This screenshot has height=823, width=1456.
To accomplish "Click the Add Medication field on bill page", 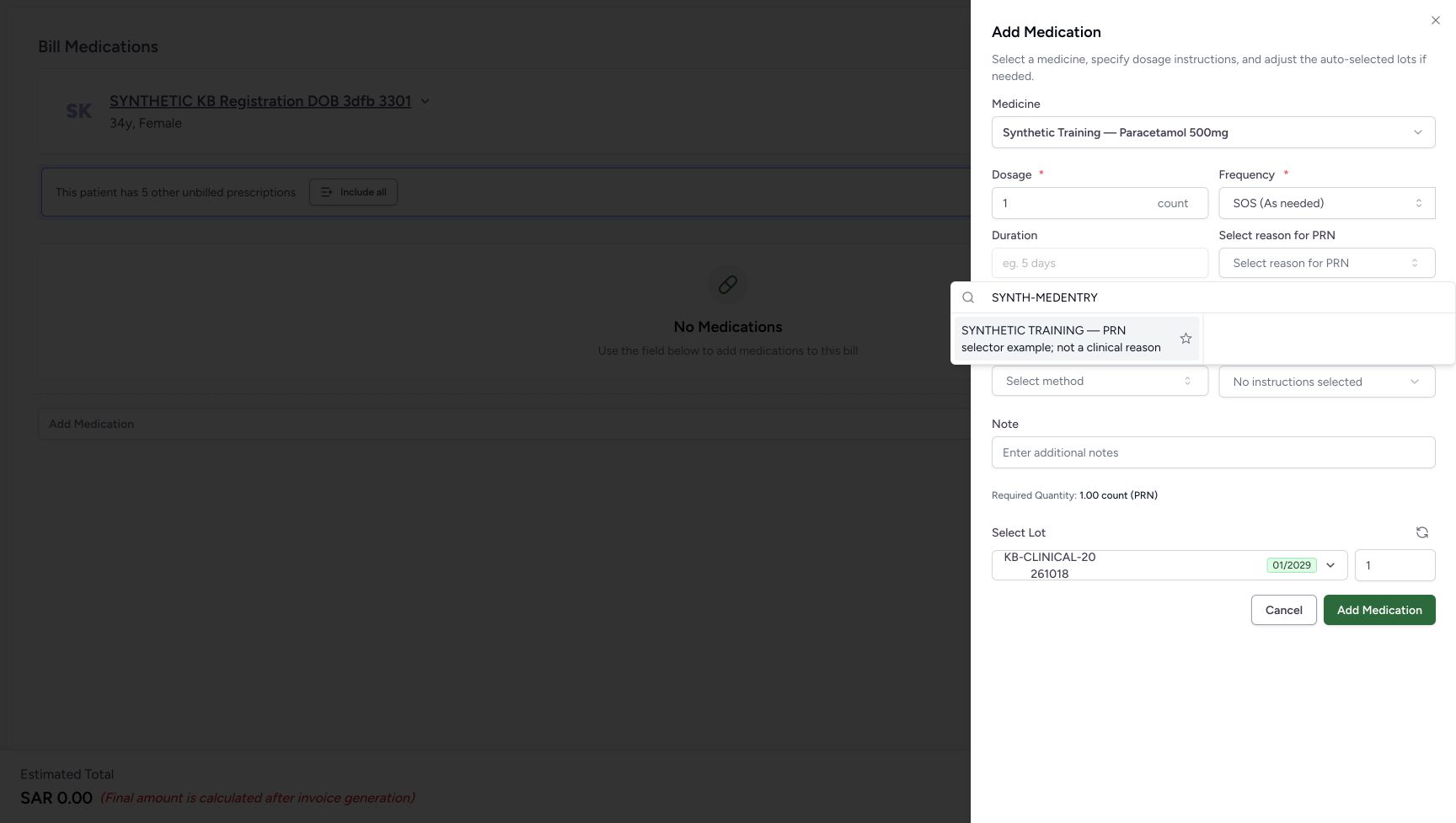I will (x=504, y=424).
